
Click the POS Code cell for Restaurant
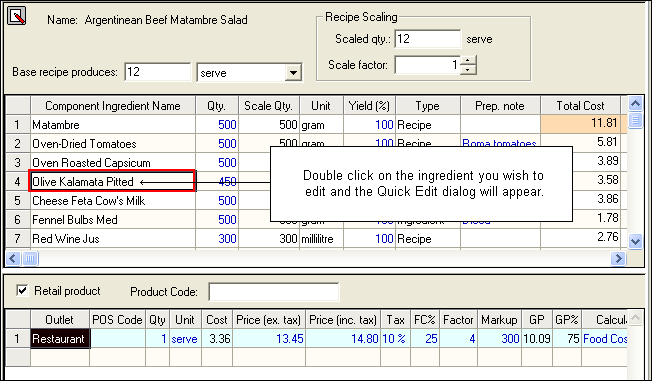pos(117,339)
